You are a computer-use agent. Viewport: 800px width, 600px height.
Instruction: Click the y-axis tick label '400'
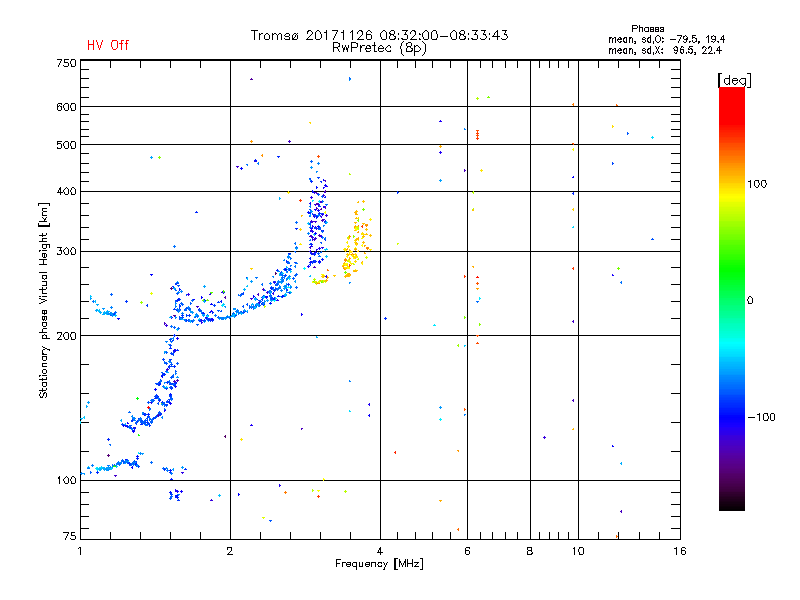click(x=66, y=192)
